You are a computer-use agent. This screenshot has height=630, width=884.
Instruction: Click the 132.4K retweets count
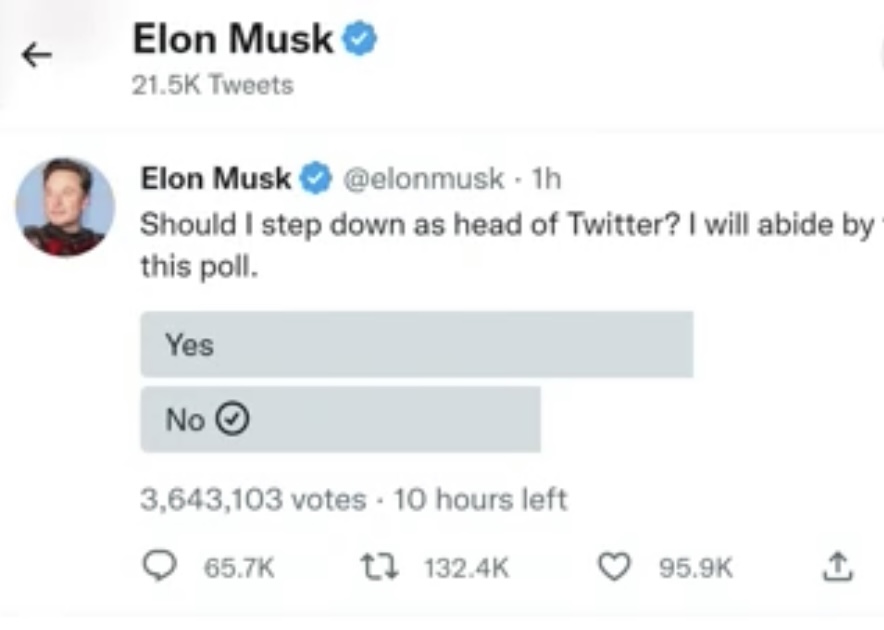pyautogui.click(x=466, y=568)
